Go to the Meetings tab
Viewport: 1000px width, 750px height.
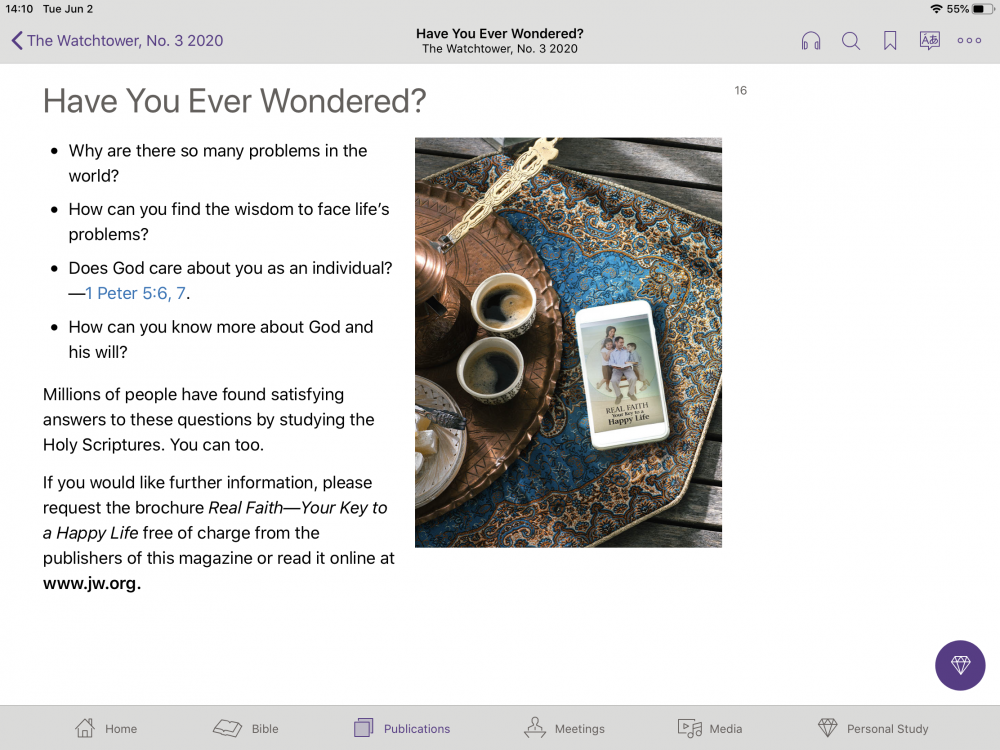(564, 728)
